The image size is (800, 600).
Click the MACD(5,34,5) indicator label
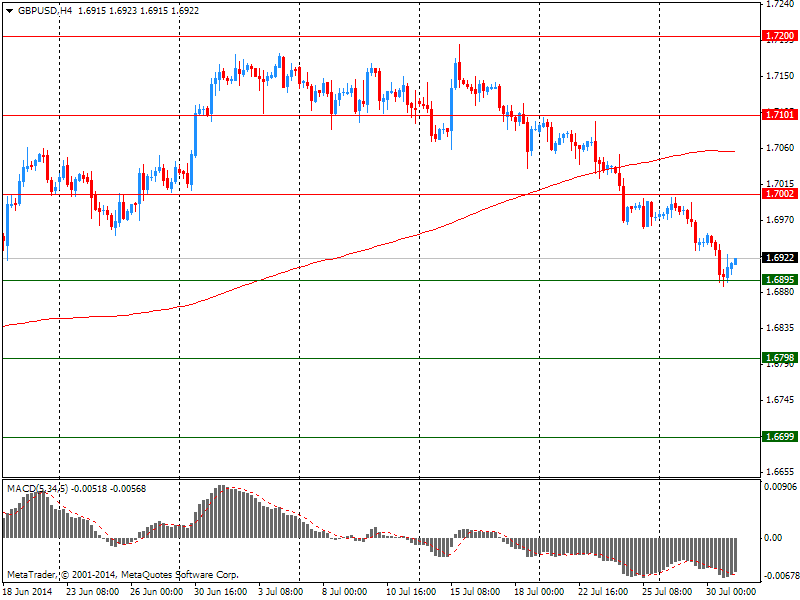37,489
